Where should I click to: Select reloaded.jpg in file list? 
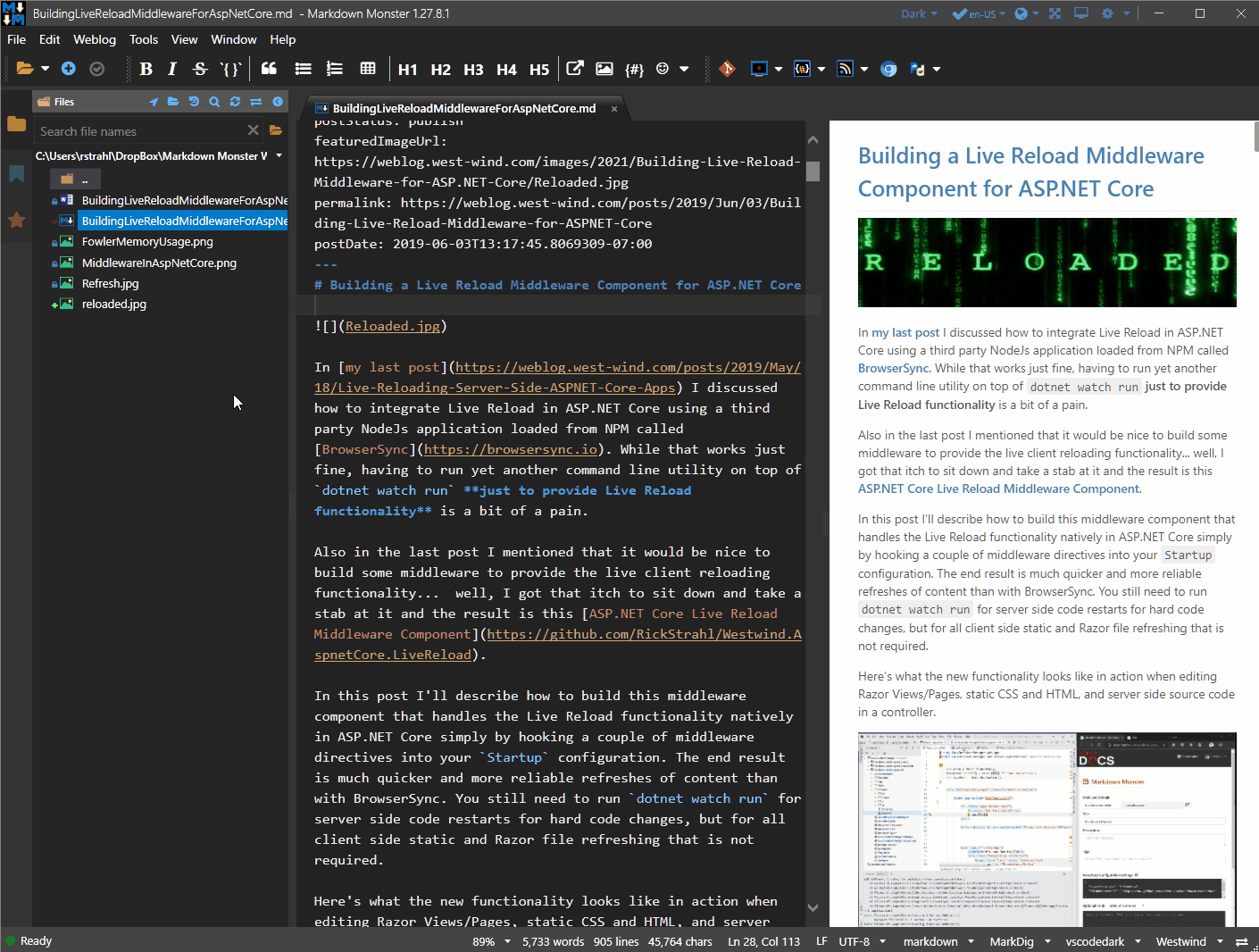coord(114,305)
